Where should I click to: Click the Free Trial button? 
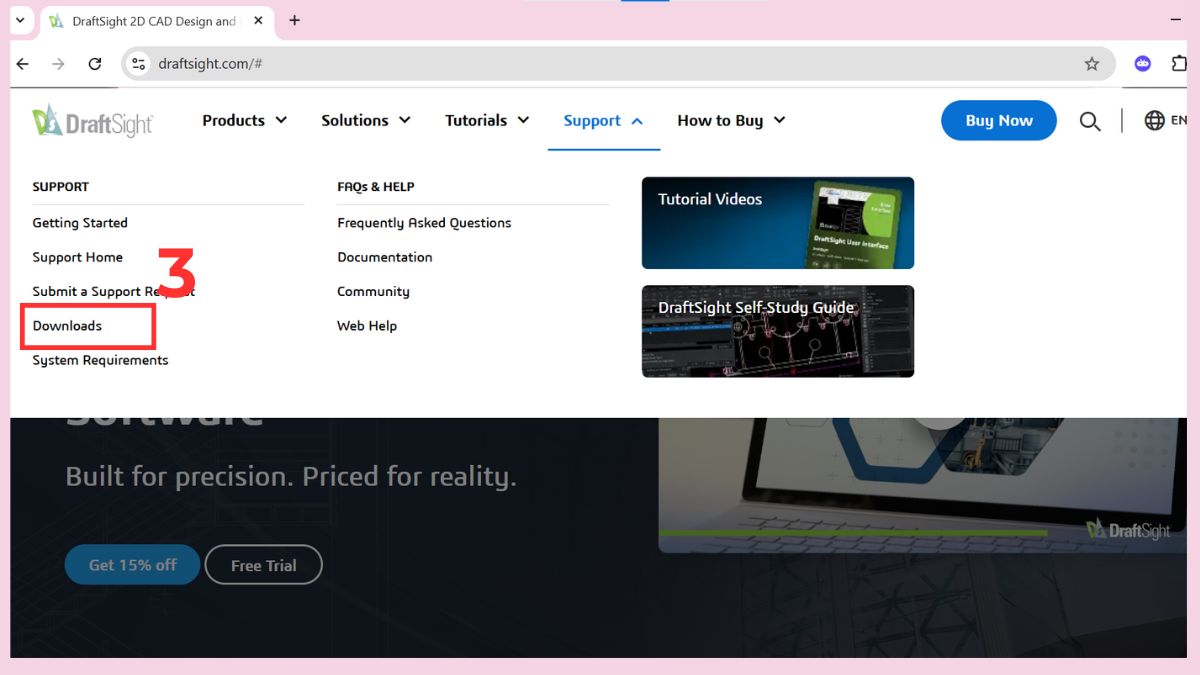pos(264,565)
